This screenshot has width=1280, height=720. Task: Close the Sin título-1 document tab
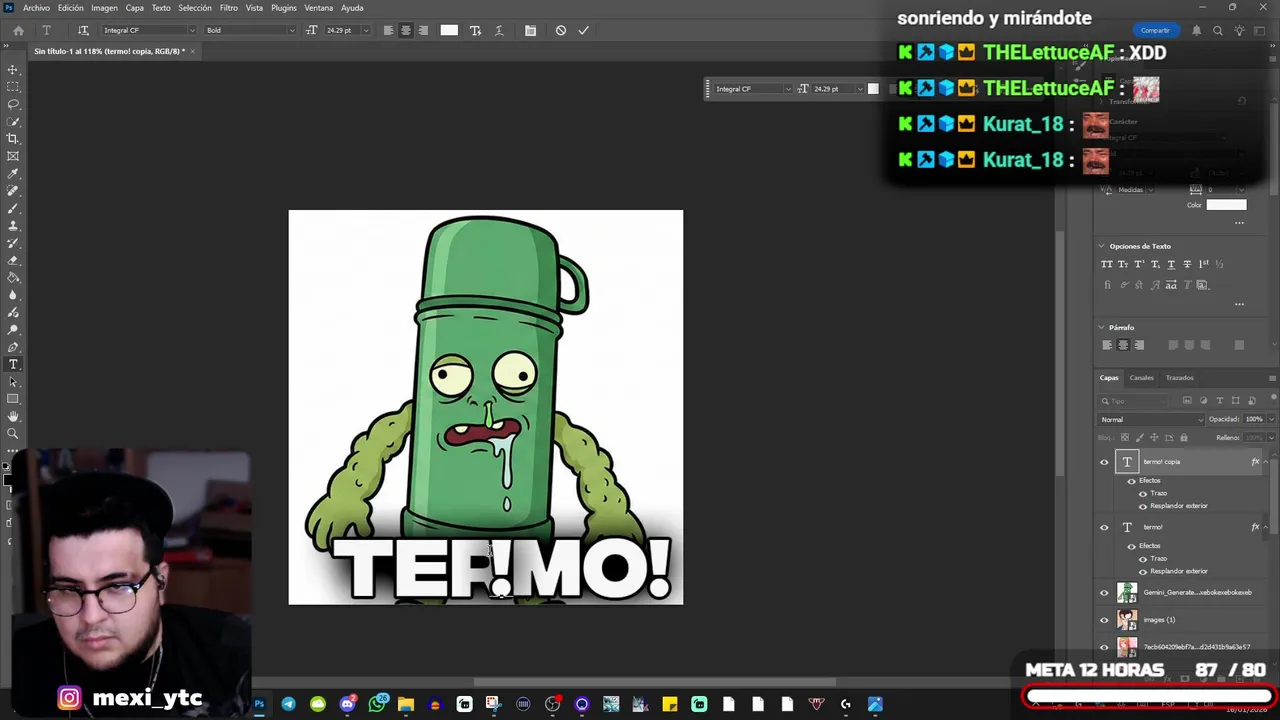pos(192,51)
